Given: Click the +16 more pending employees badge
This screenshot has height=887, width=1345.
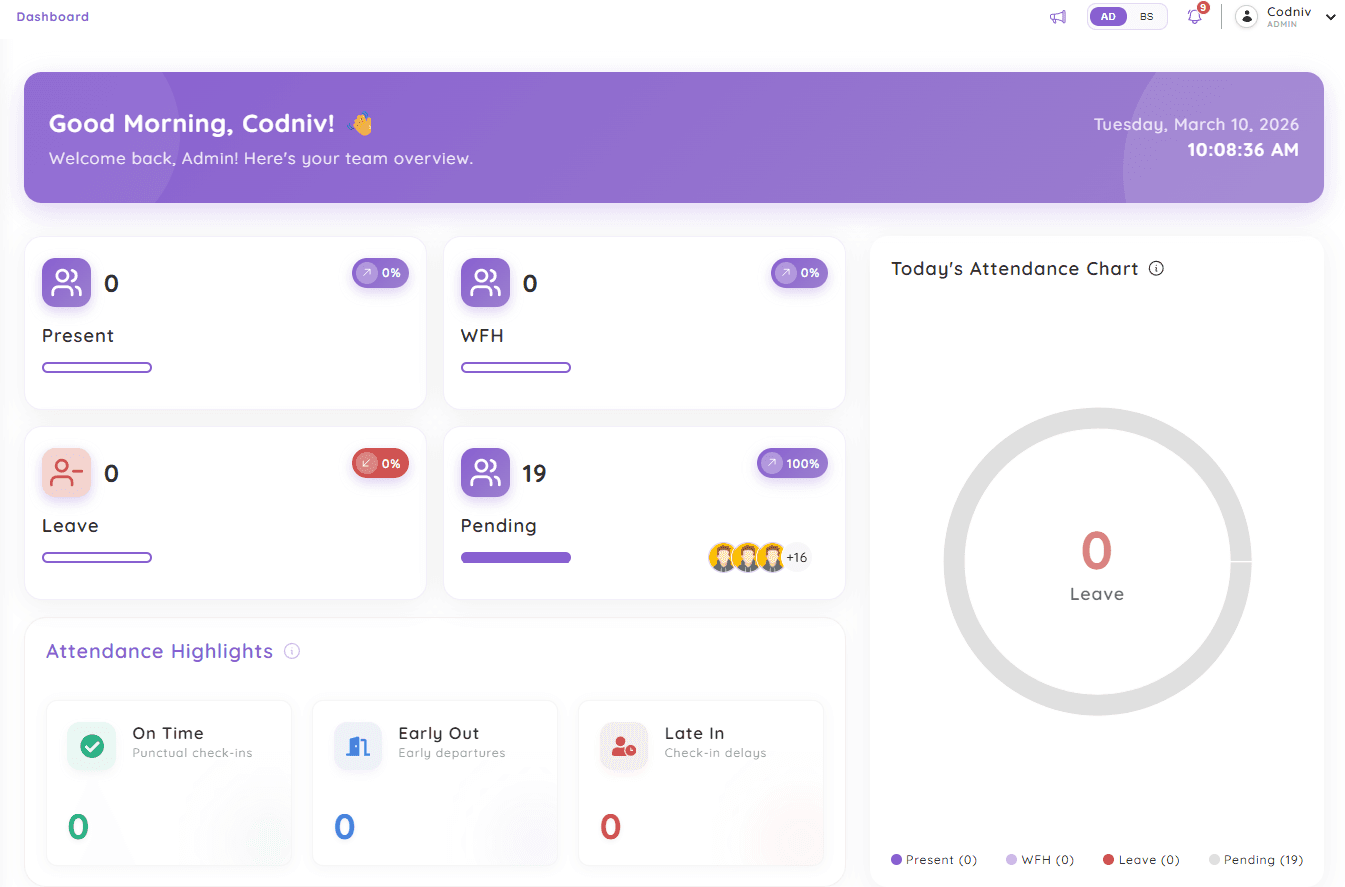Looking at the screenshot, I should [x=797, y=557].
